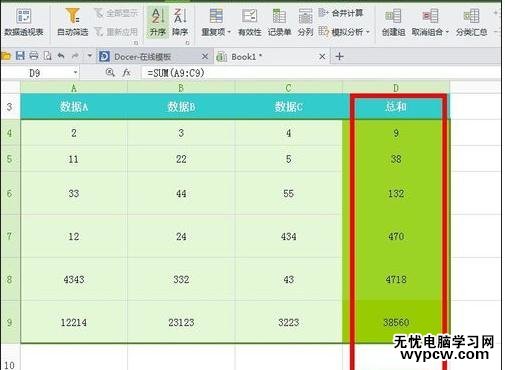Viewport: 505px width, 370px height.
Task: Click 创建组 create group
Action: [393, 22]
